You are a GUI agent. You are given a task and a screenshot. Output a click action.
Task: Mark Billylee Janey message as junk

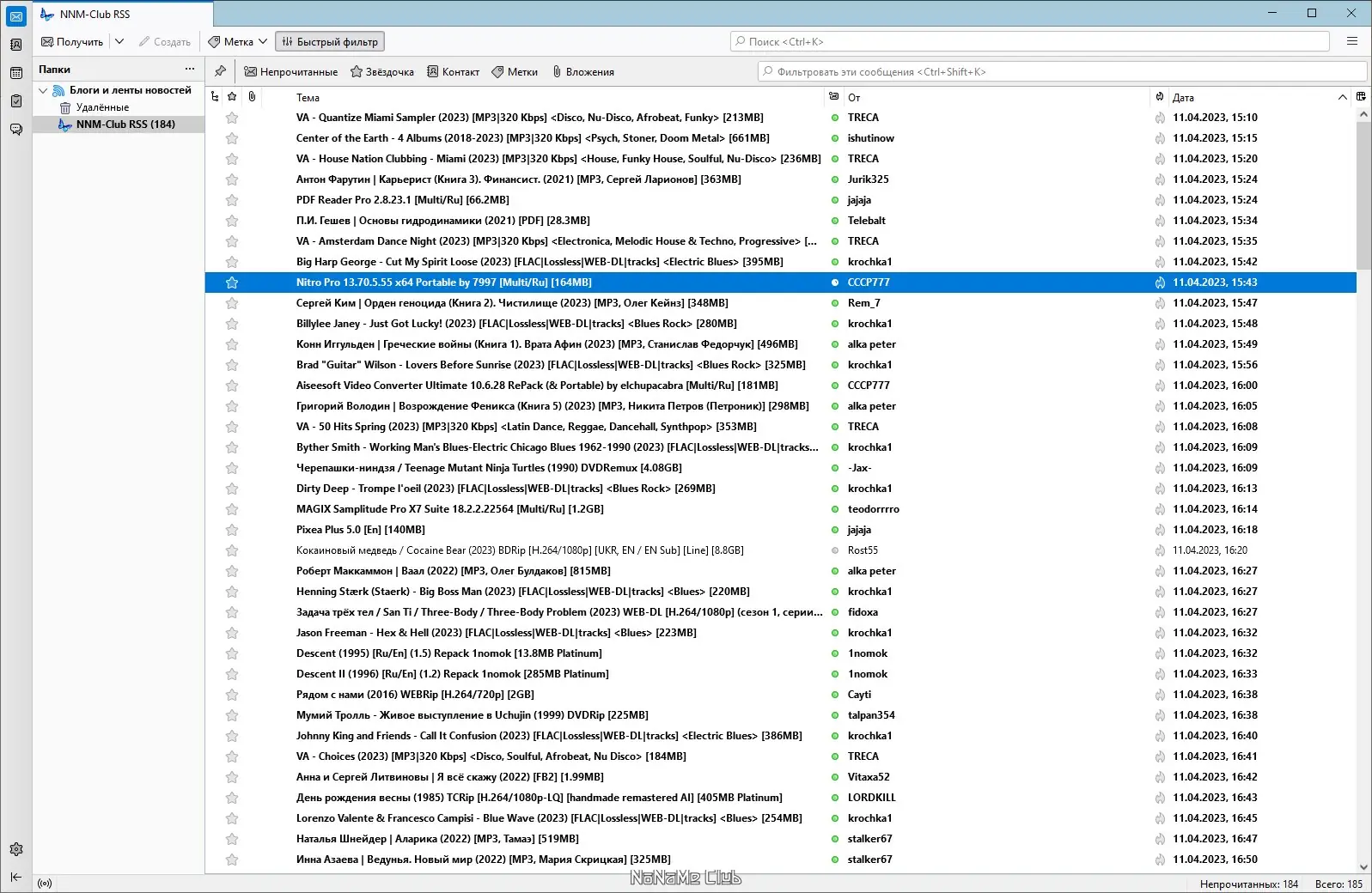pos(1160,324)
